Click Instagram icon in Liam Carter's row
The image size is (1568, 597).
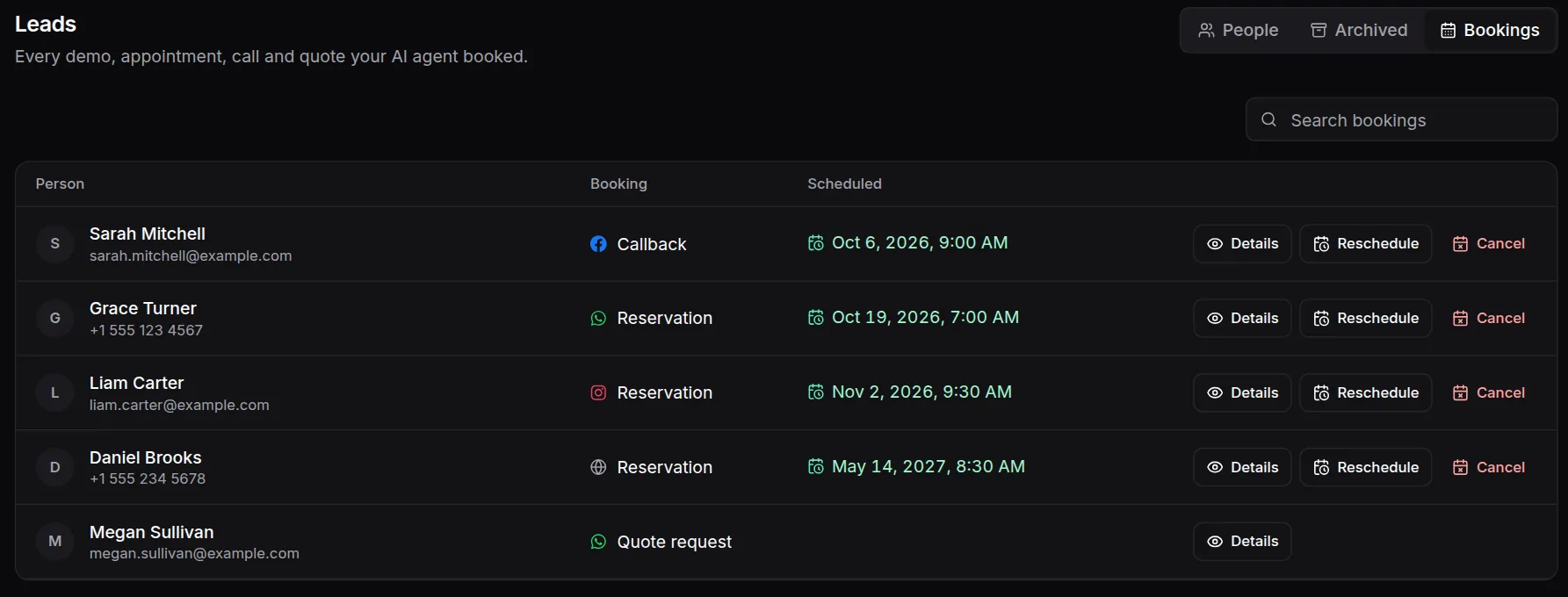(598, 393)
